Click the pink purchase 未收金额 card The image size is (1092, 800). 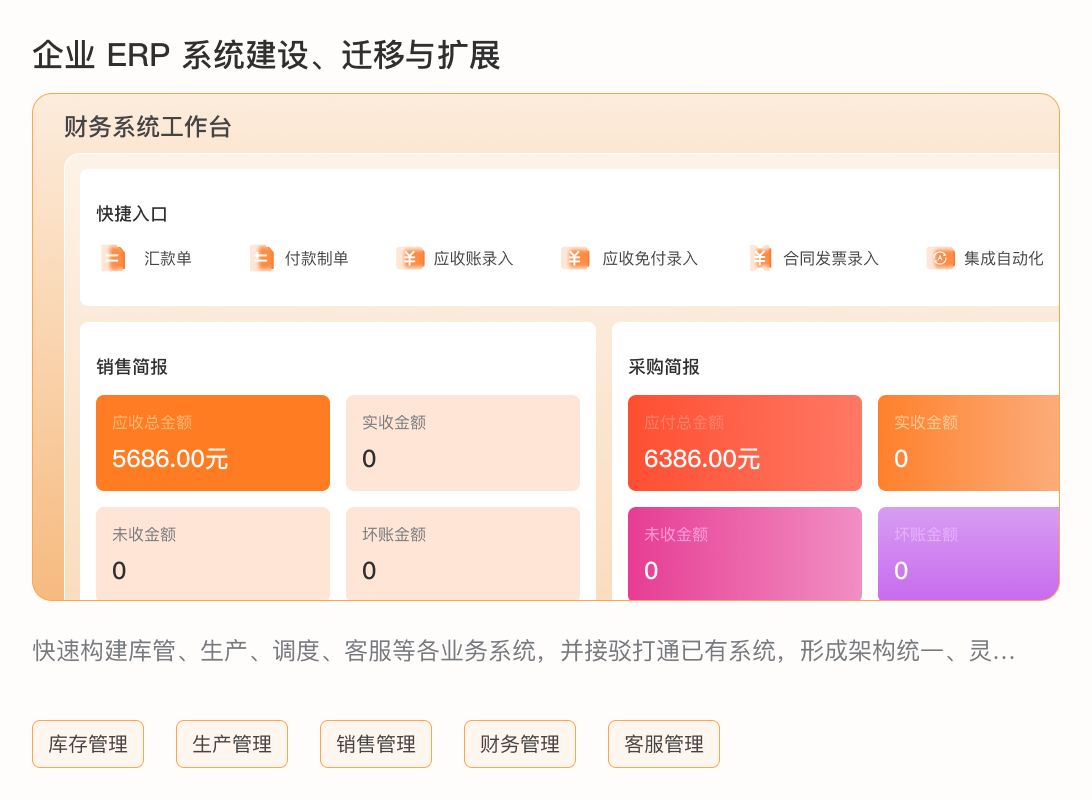(x=744, y=554)
